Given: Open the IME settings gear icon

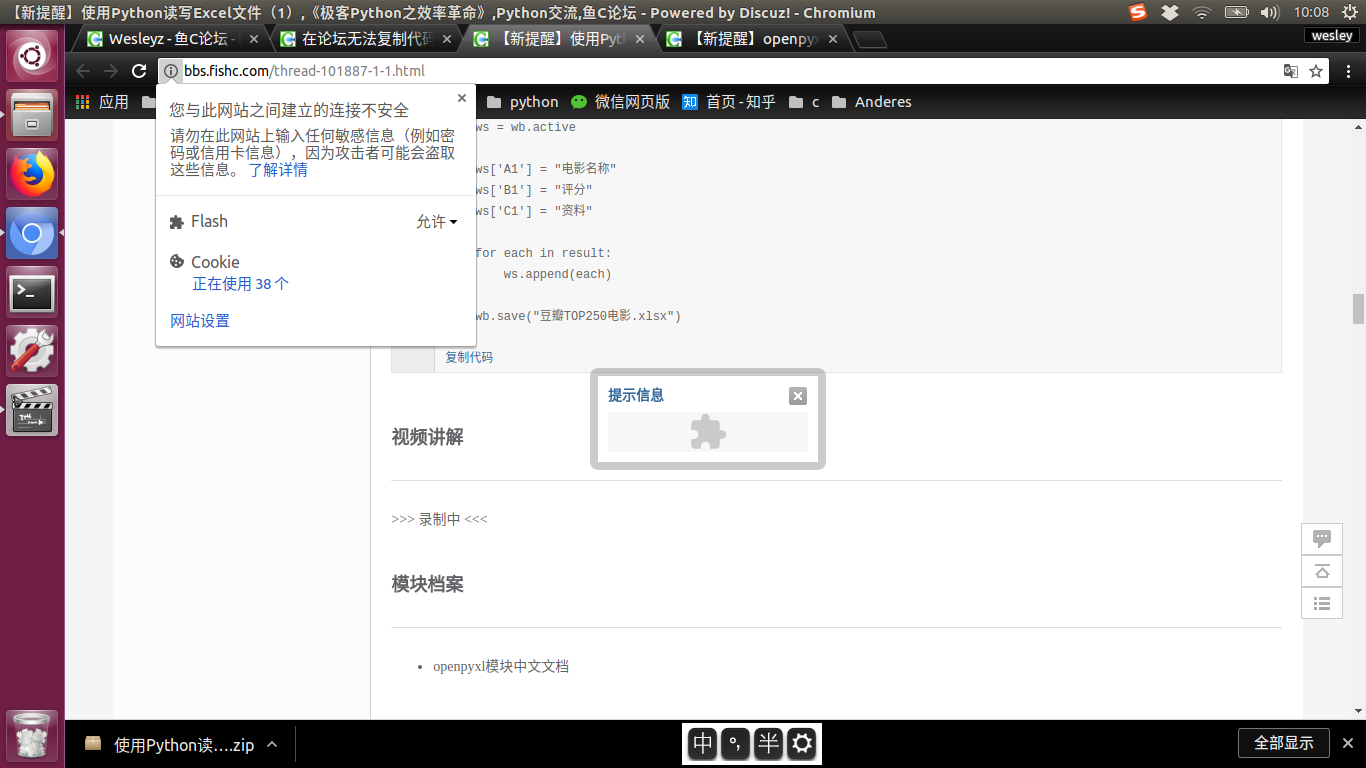Looking at the screenshot, I should [801, 744].
